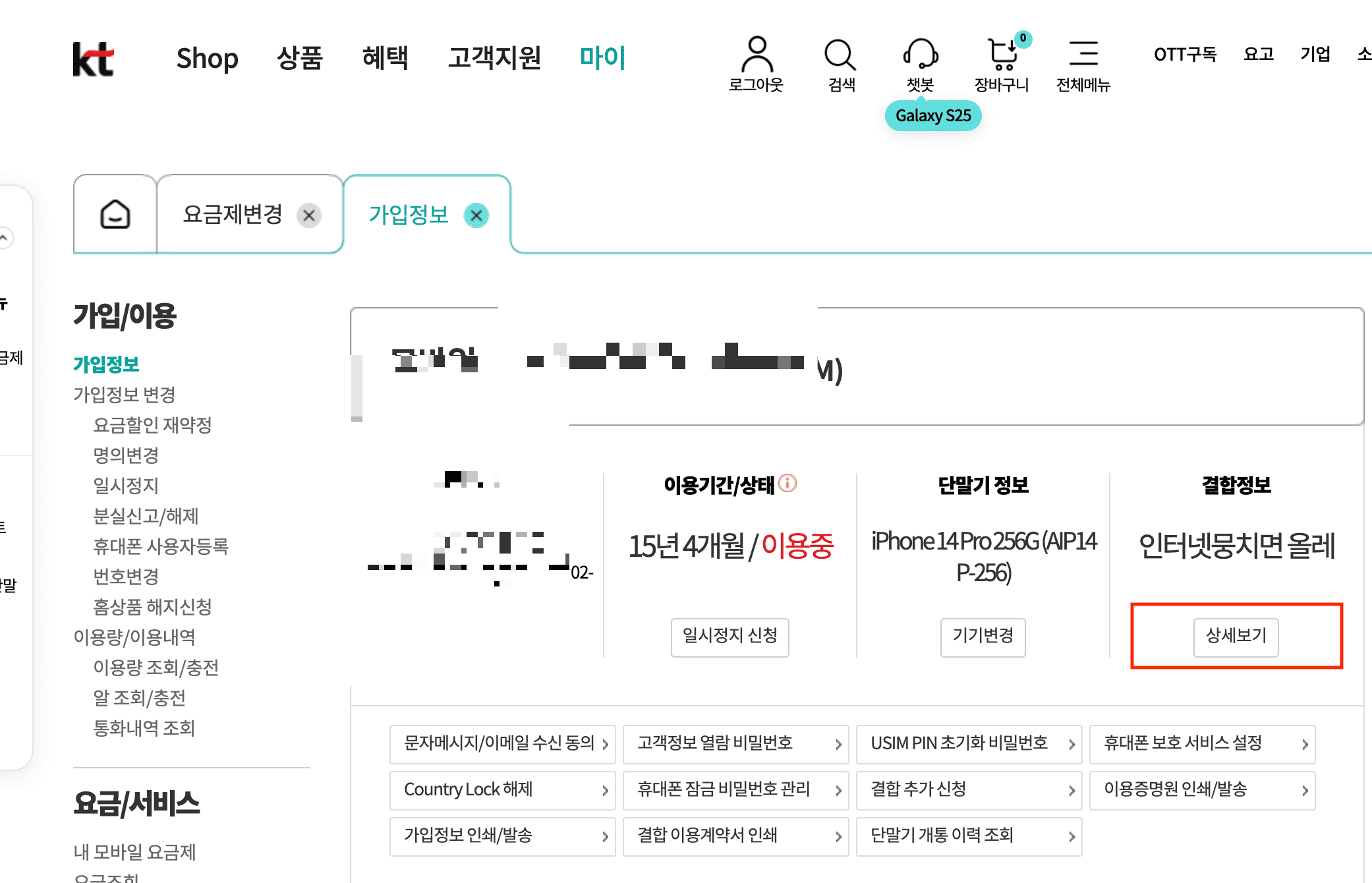This screenshot has height=883, width=1372.
Task: Collapse the left side panel arrow
Action: 5,238
